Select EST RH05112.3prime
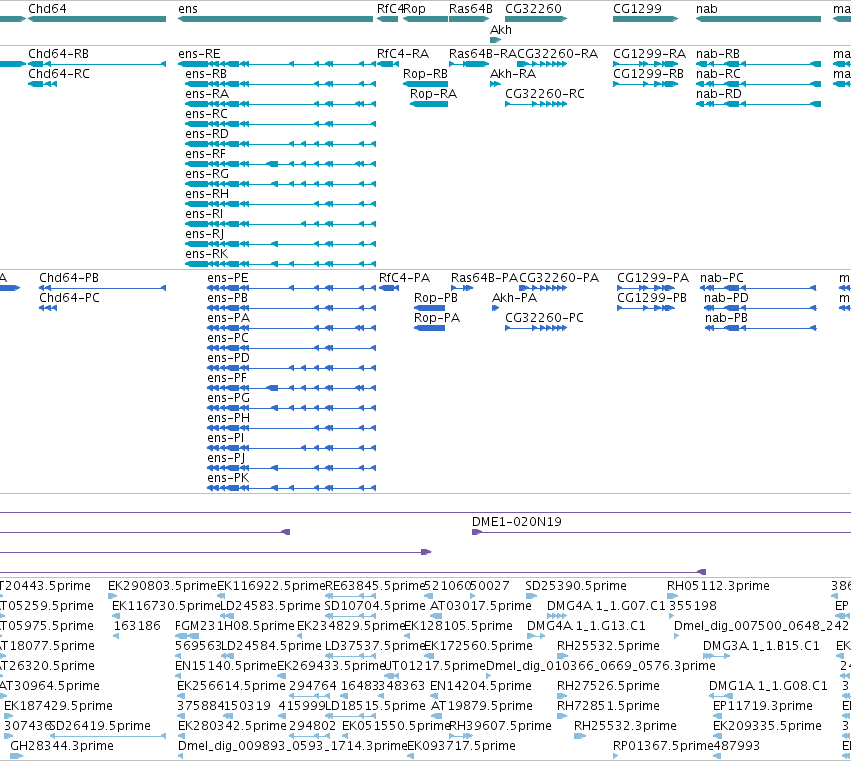Viewport: 851px width, 761px height. click(718, 586)
